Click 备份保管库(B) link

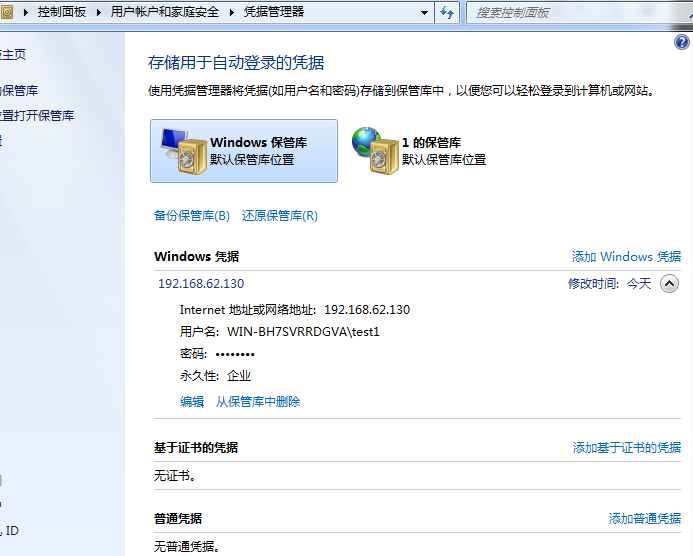[x=192, y=216]
